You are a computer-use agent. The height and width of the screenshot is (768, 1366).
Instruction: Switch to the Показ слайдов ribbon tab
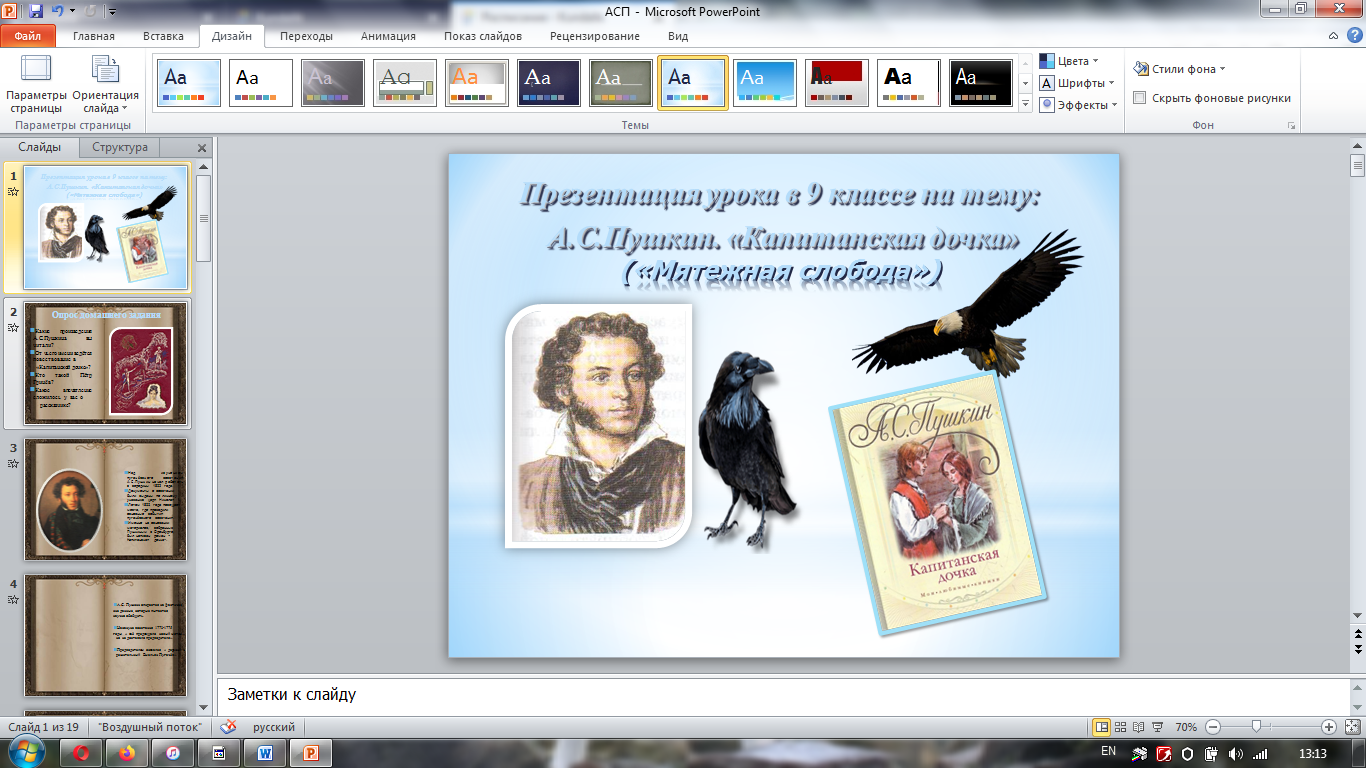483,36
